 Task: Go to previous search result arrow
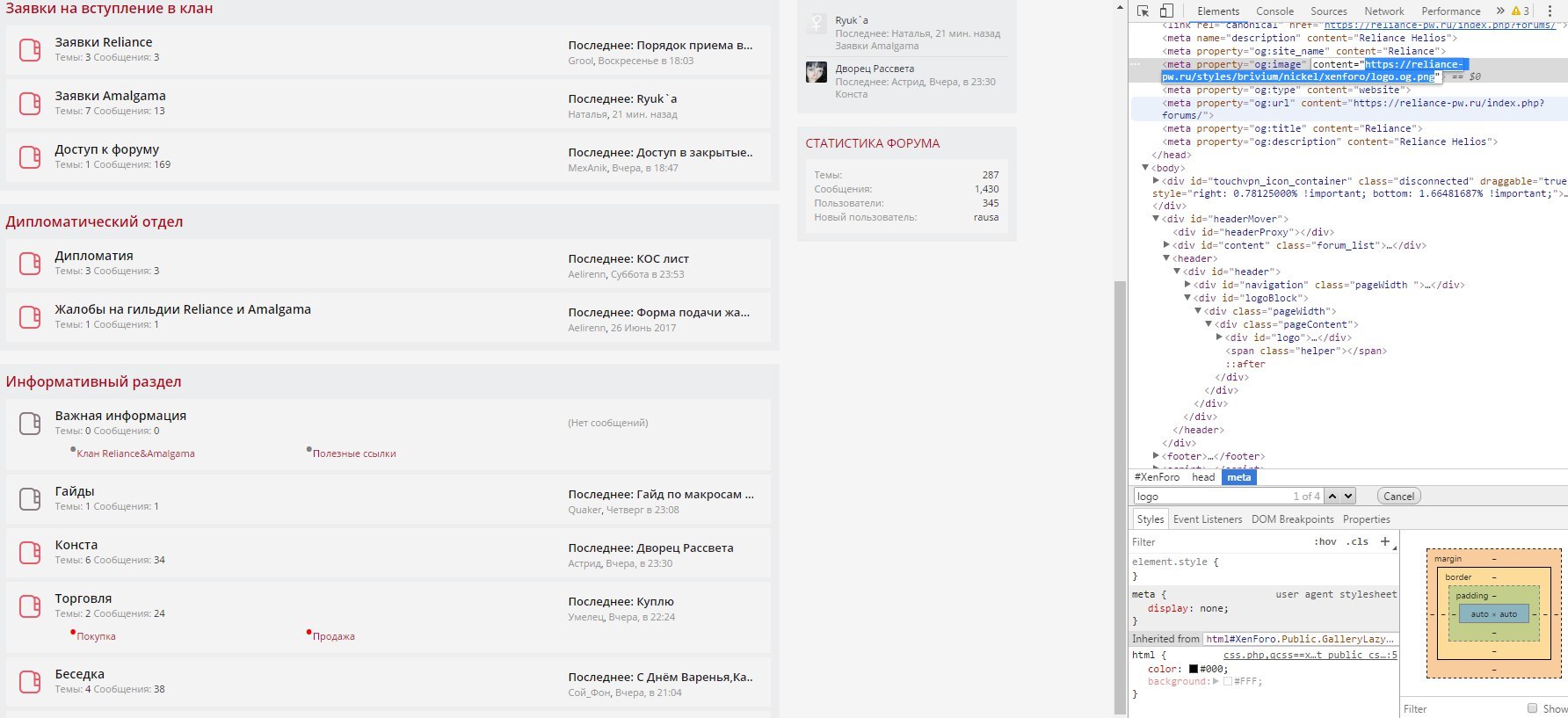(1332, 497)
